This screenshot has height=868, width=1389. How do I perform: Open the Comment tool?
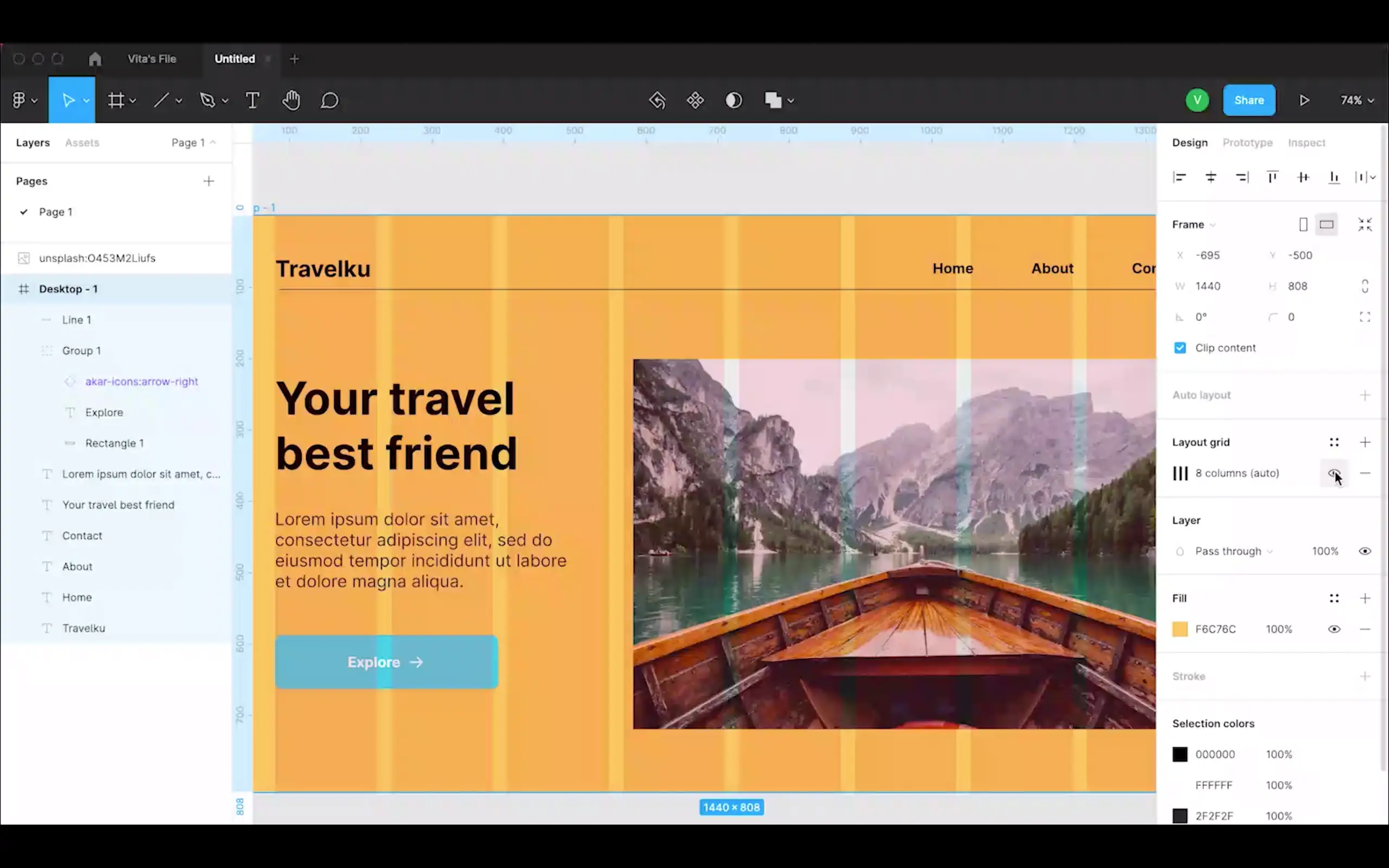(329, 100)
